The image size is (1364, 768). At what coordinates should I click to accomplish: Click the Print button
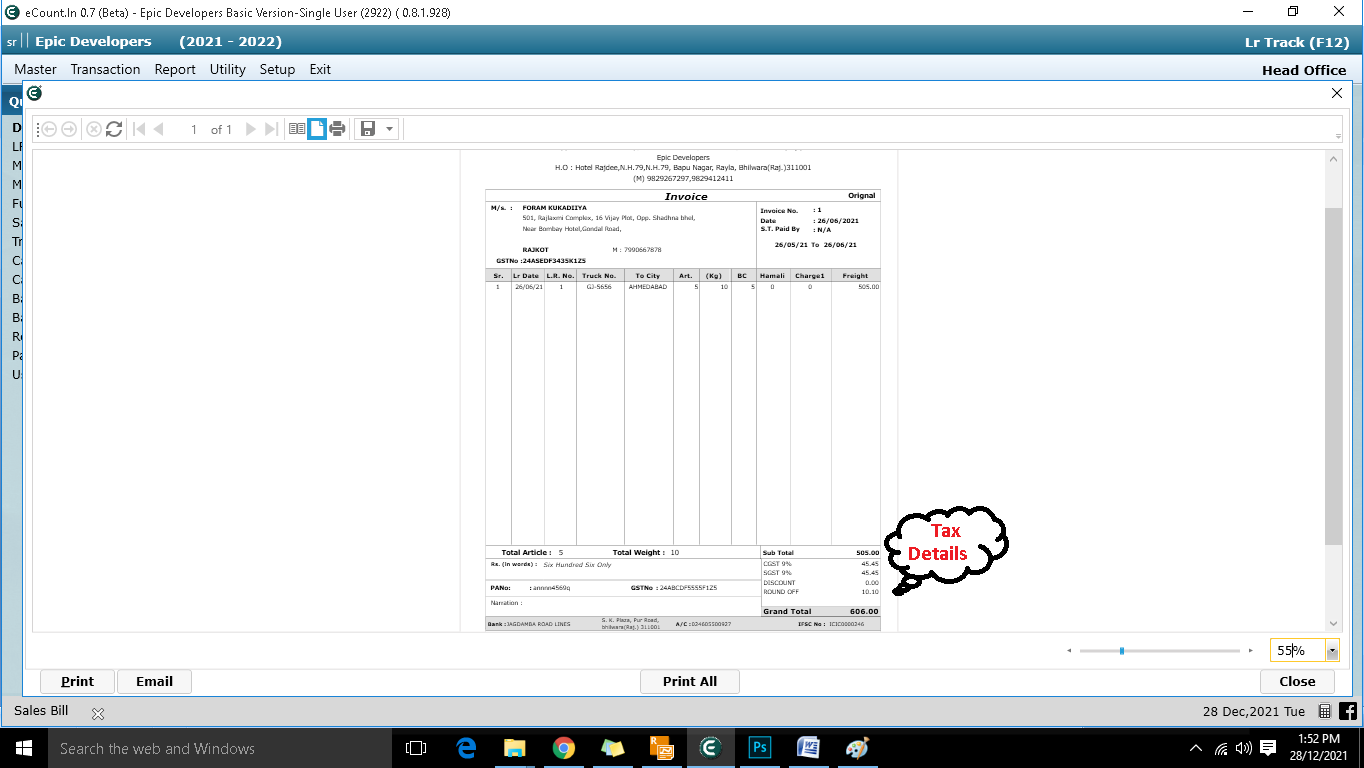point(77,681)
